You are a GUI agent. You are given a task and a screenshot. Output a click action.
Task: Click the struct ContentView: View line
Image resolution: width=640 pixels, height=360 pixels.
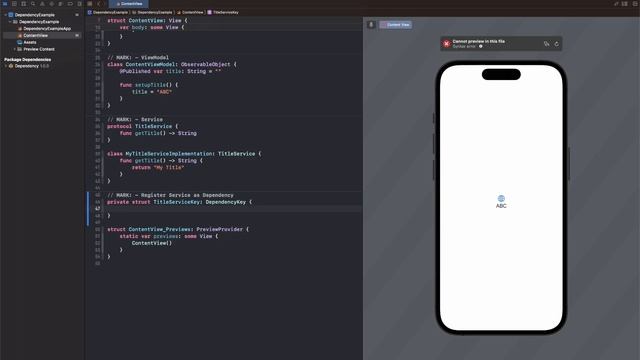click(x=147, y=20)
